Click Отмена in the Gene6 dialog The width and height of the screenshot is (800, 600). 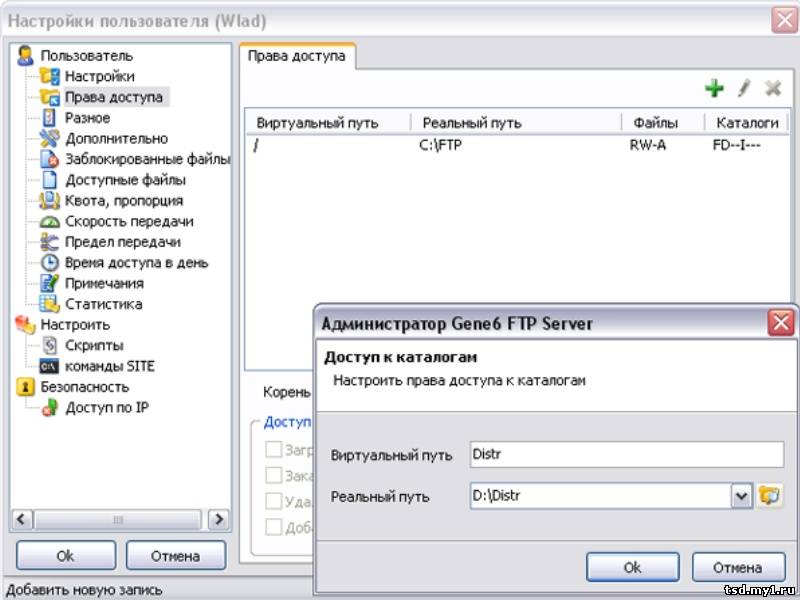click(738, 567)
